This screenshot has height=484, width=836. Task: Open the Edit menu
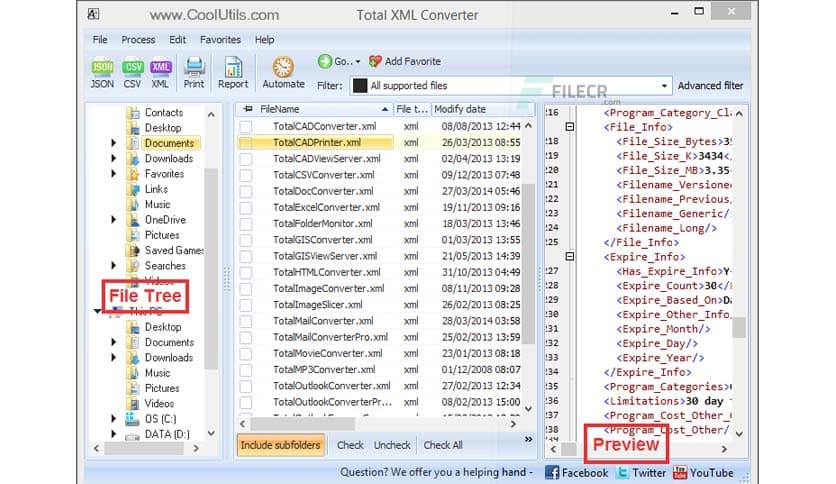(178, 40)
